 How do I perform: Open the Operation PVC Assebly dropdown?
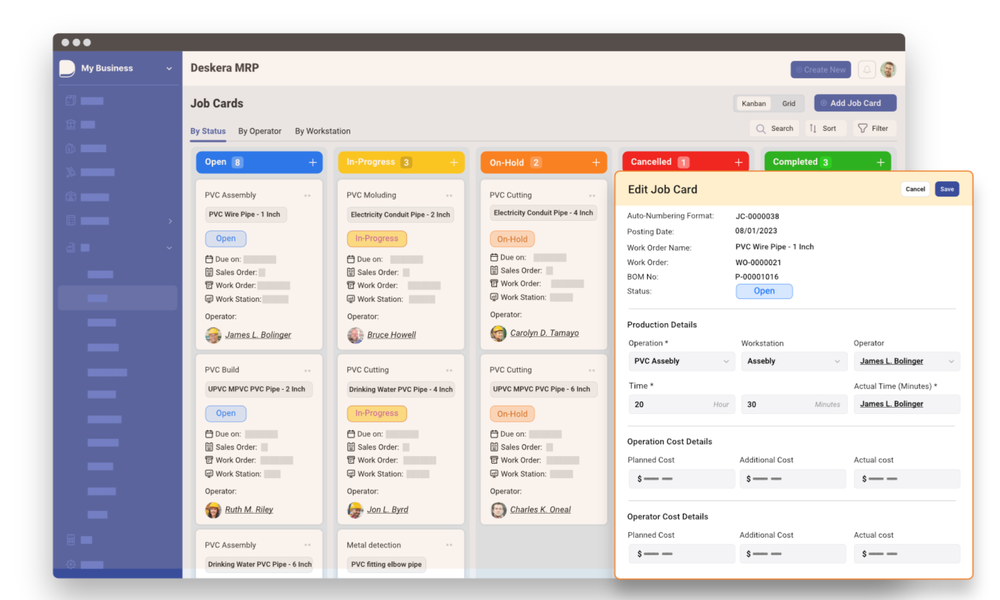pos(681,362)
